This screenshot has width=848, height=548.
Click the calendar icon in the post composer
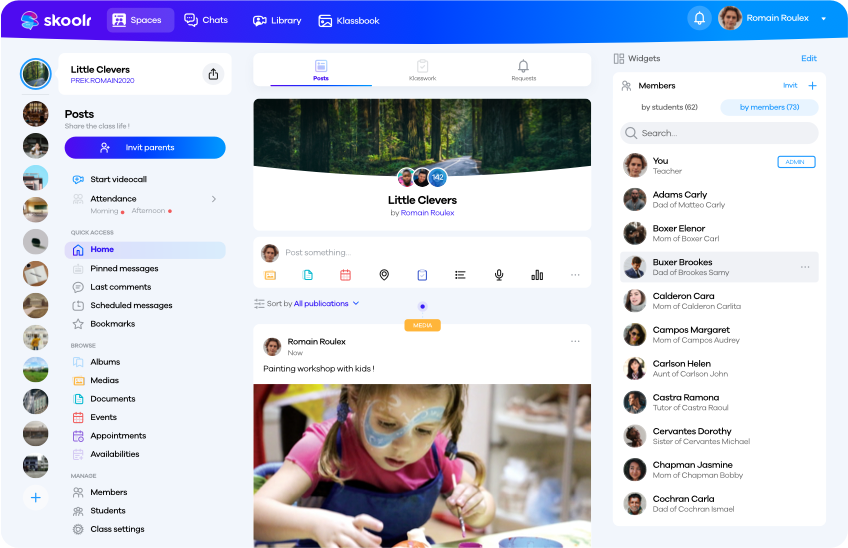point(346,275)
